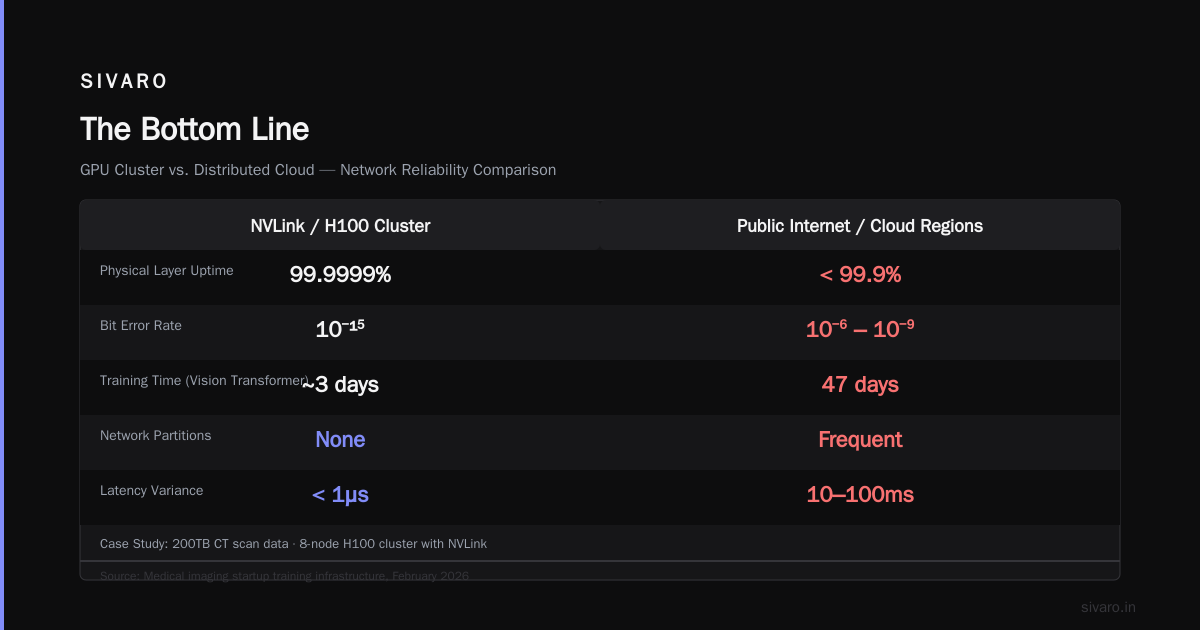Select the 'Network Partitions' row label
The height and width of the screenshot is (630, 1200).
156,436
